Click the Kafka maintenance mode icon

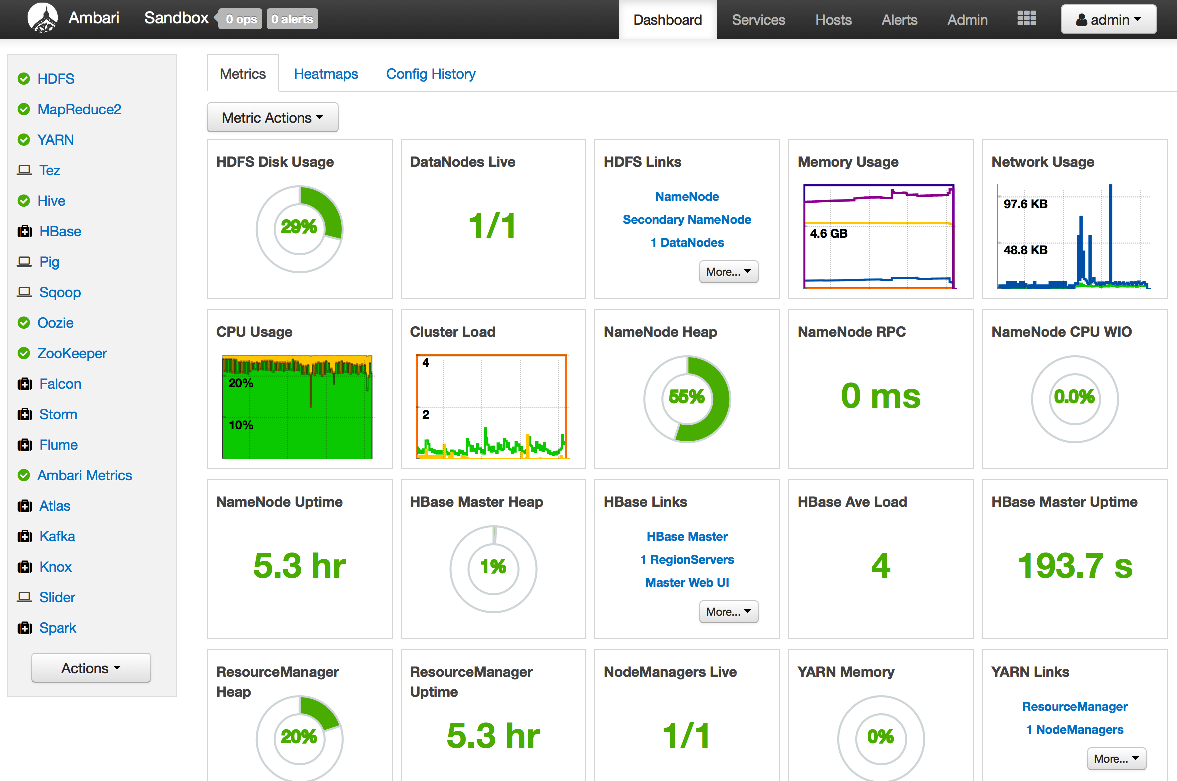pos(25,536)
